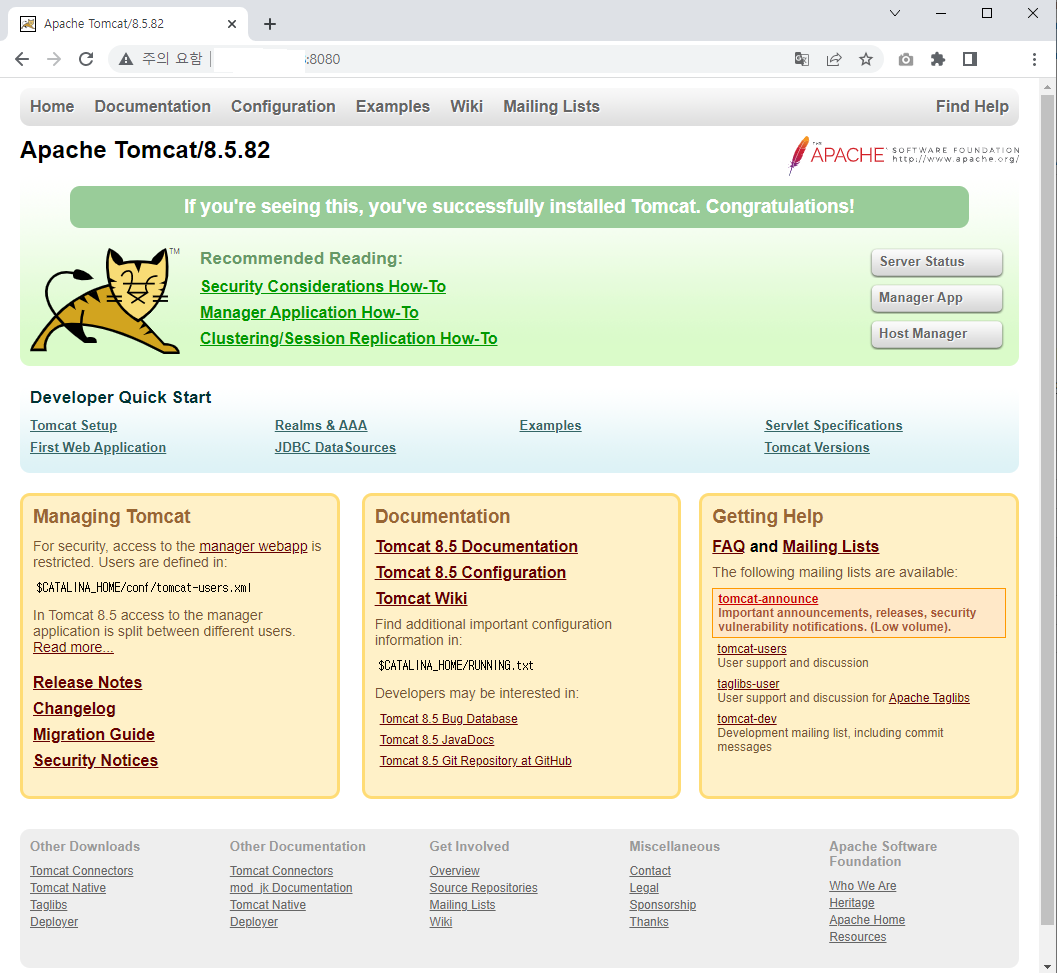The width and height of the screenshot is (1057, 973).
Task: Bookmark this page with the star icon
Action: click(x=866, y=59)
